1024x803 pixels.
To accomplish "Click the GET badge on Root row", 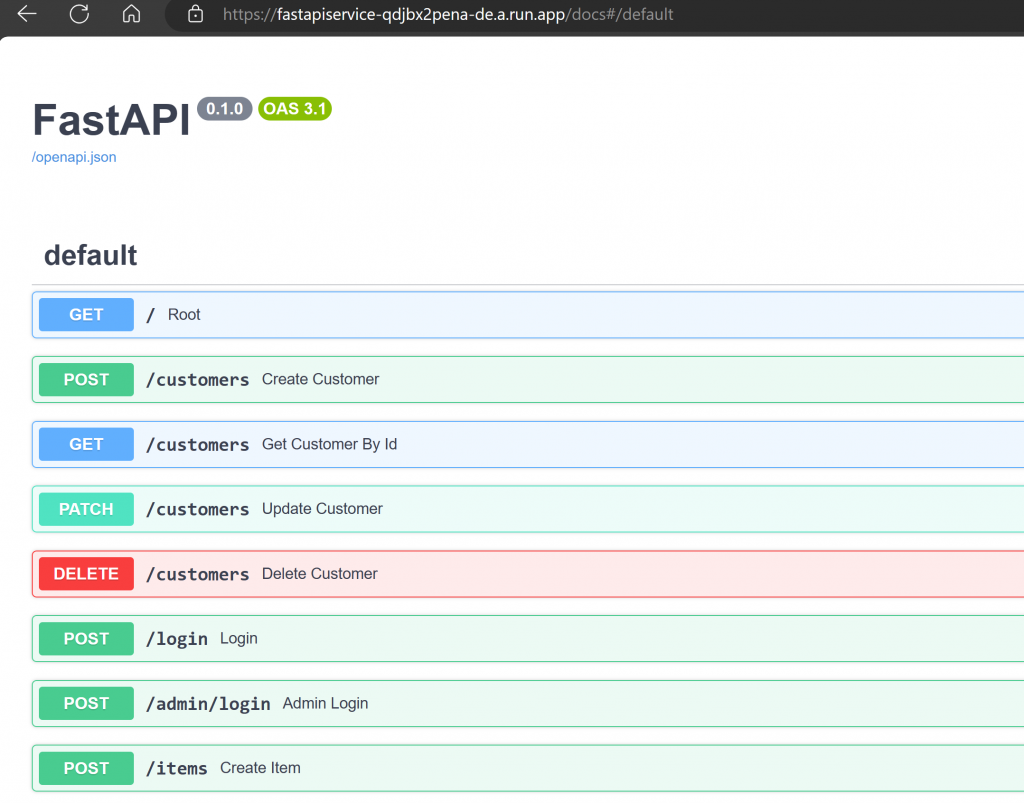I will click(x=86, y=315).
